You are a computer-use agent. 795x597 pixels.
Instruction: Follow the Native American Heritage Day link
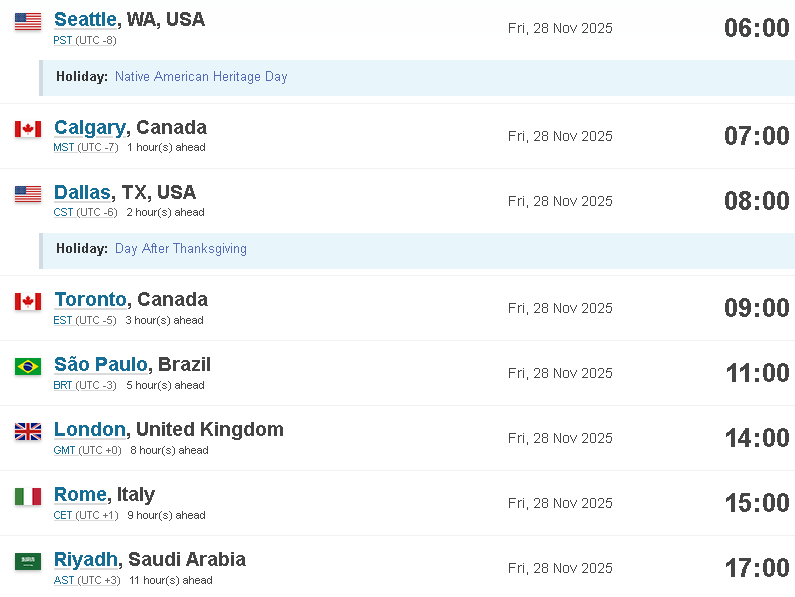tap(201, 77)
